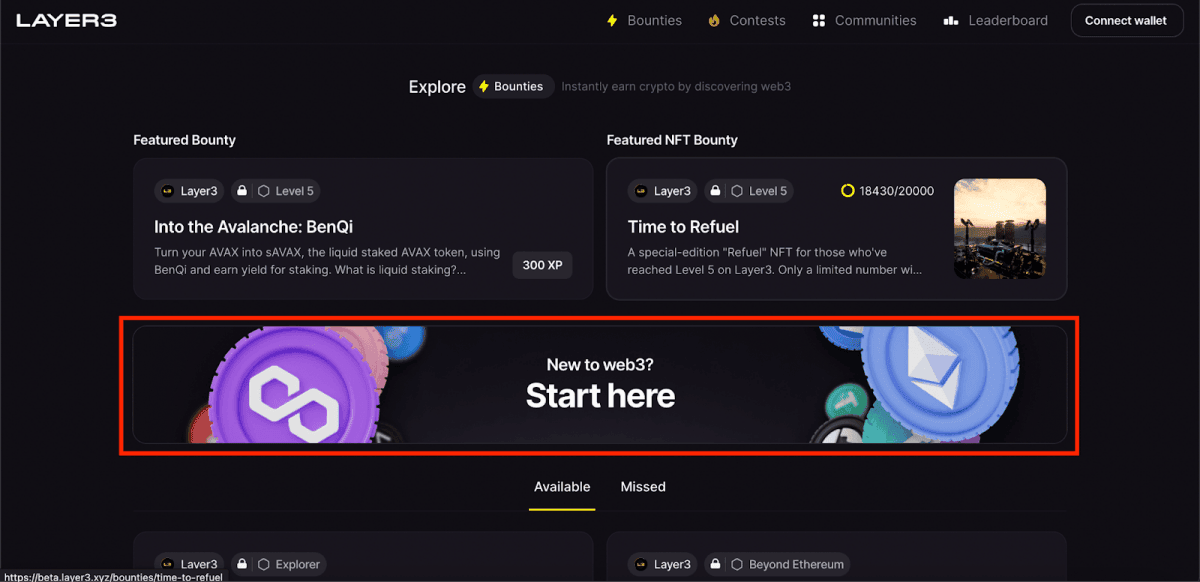The width and height of the screenshot is (1200, 582).
Task: Switch to the Missed tab
Action: click(x=643, y=487)
